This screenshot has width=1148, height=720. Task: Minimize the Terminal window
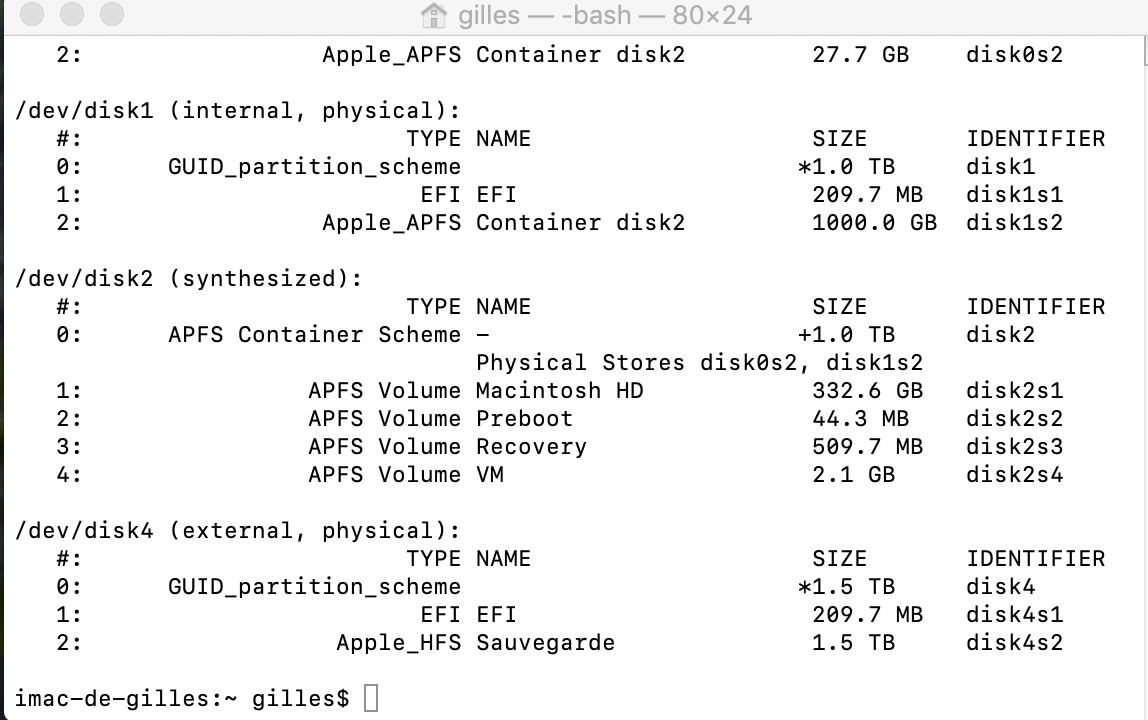pyautogui.click(x=72, y=16)
